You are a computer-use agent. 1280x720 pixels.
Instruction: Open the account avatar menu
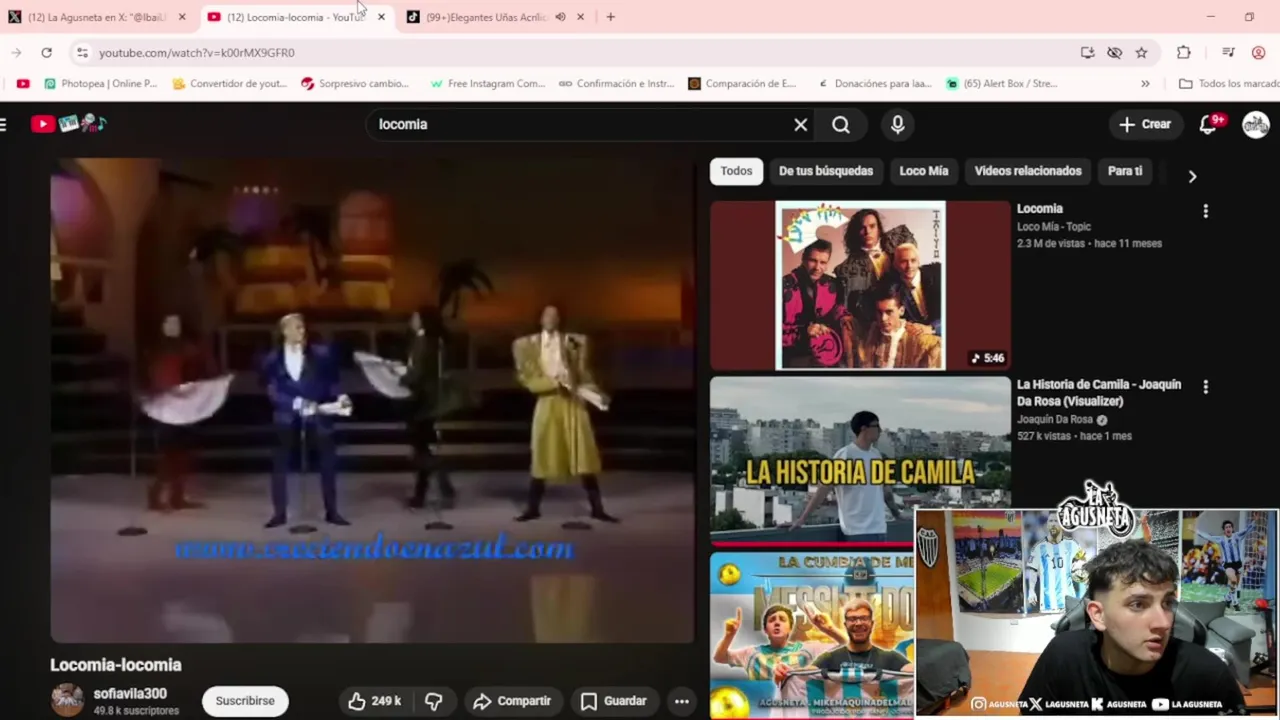click(1255, 124)
